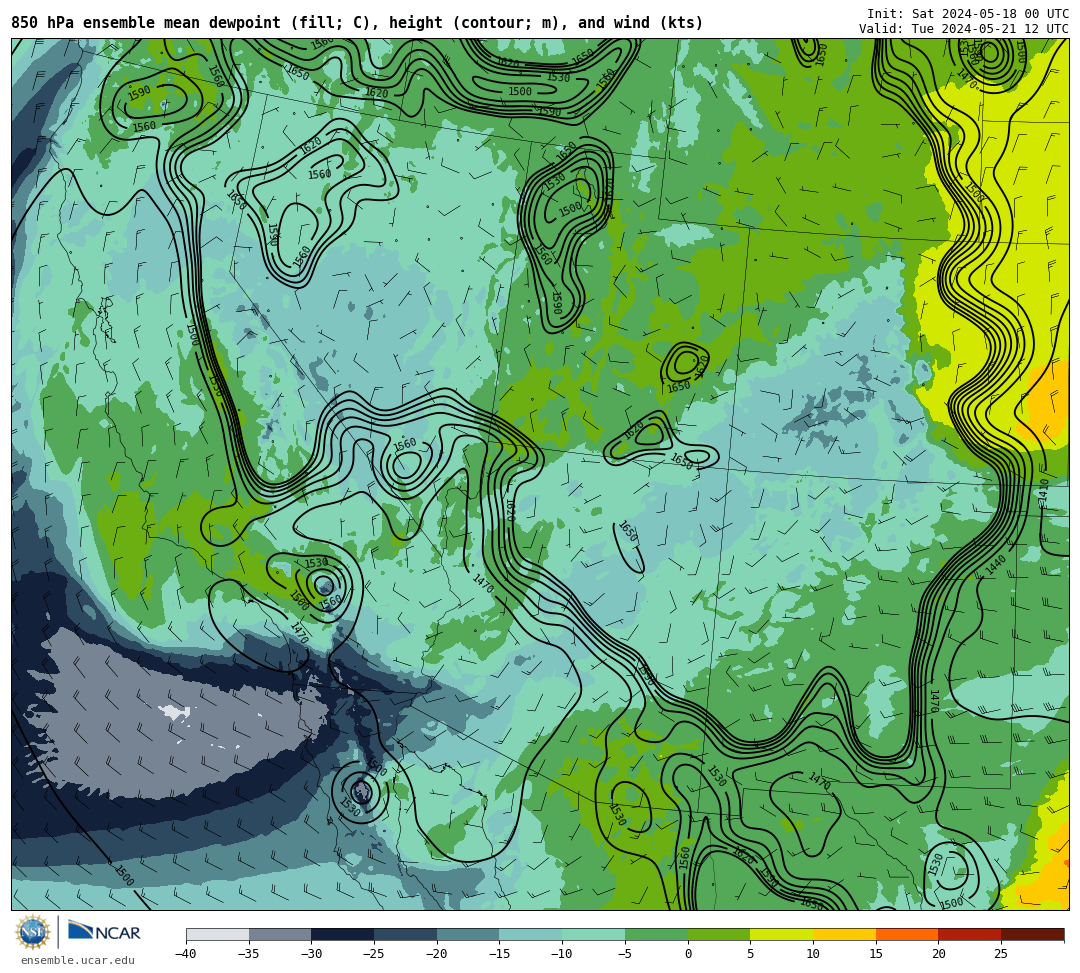This screenshot has height=973, width=1080.
Task: Select the Valid date text
Action: click(964, 28)
